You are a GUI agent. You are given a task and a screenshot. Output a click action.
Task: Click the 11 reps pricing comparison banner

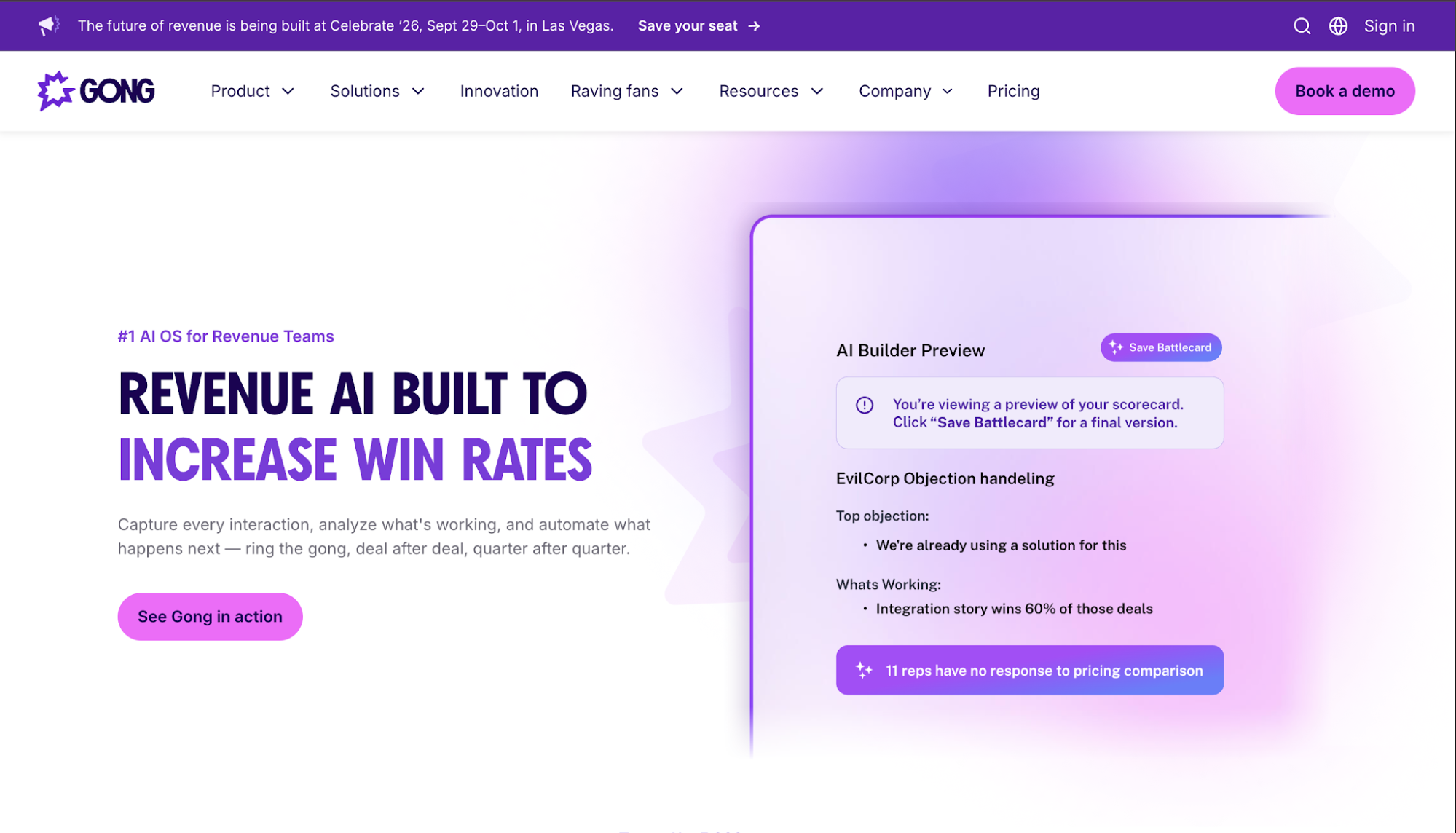(x=1029, y=670)
